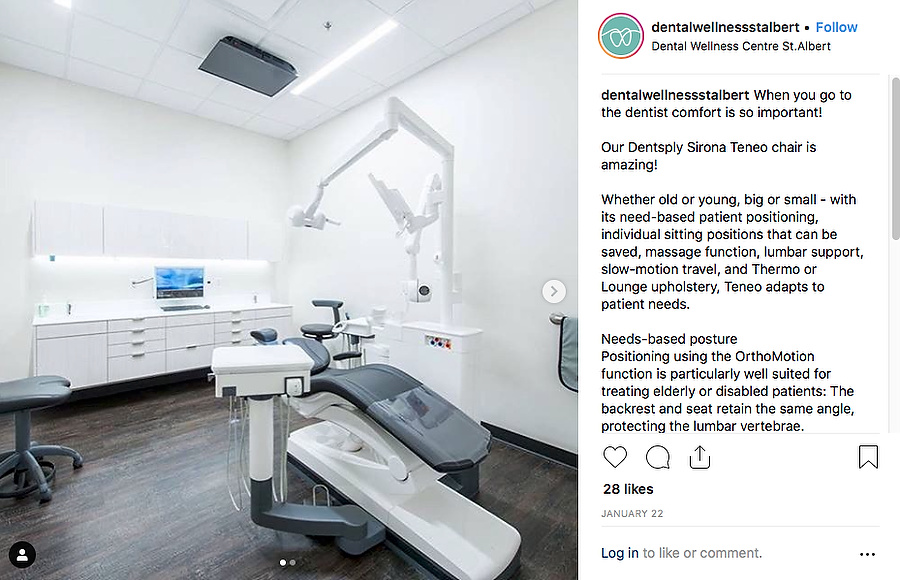Viewport: 900px width, 580px height.
Task: Save the post with the bookmark icon
Action: (868, 457)
